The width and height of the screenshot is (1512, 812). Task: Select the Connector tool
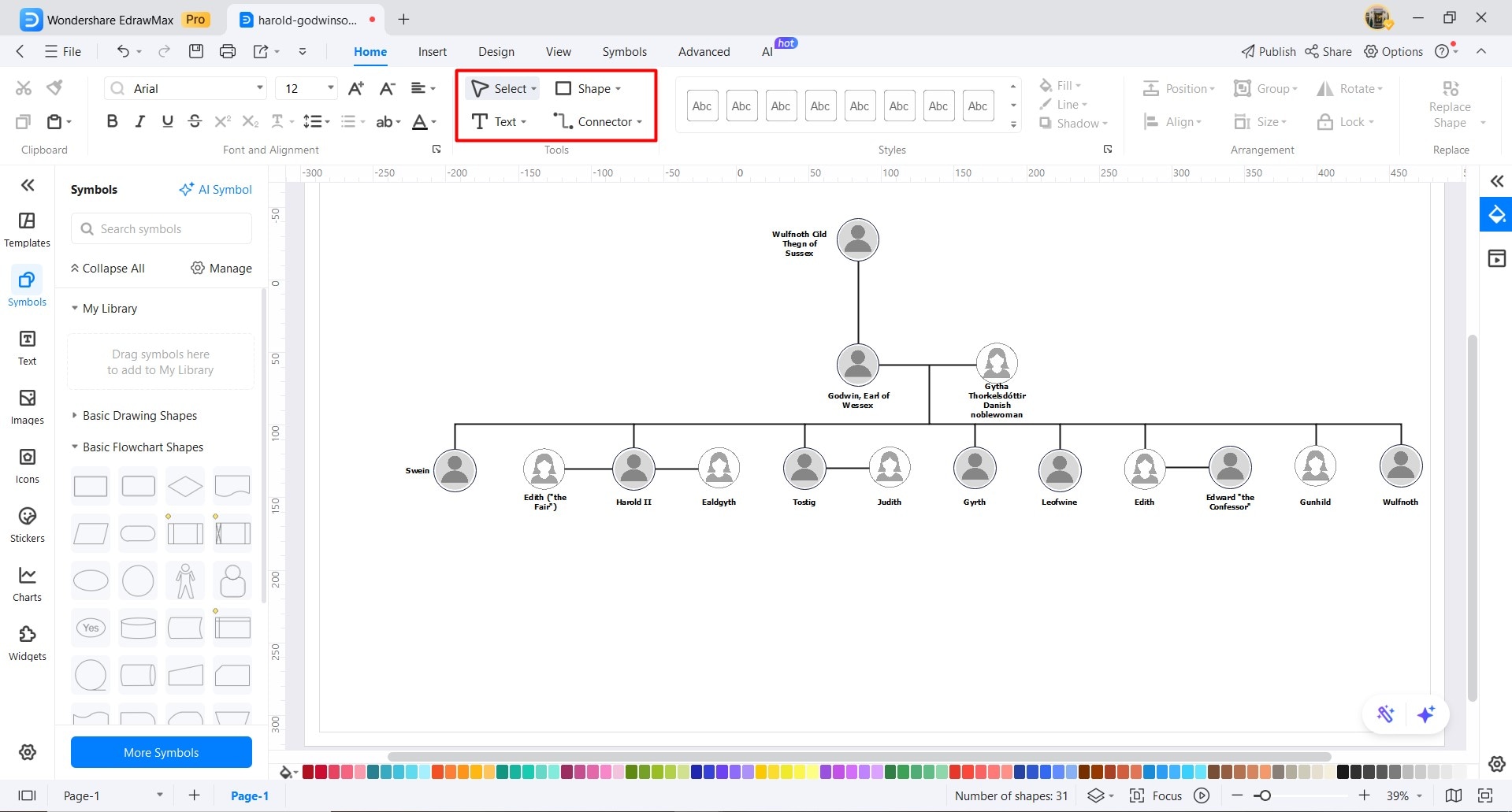(x=598, y=121)
